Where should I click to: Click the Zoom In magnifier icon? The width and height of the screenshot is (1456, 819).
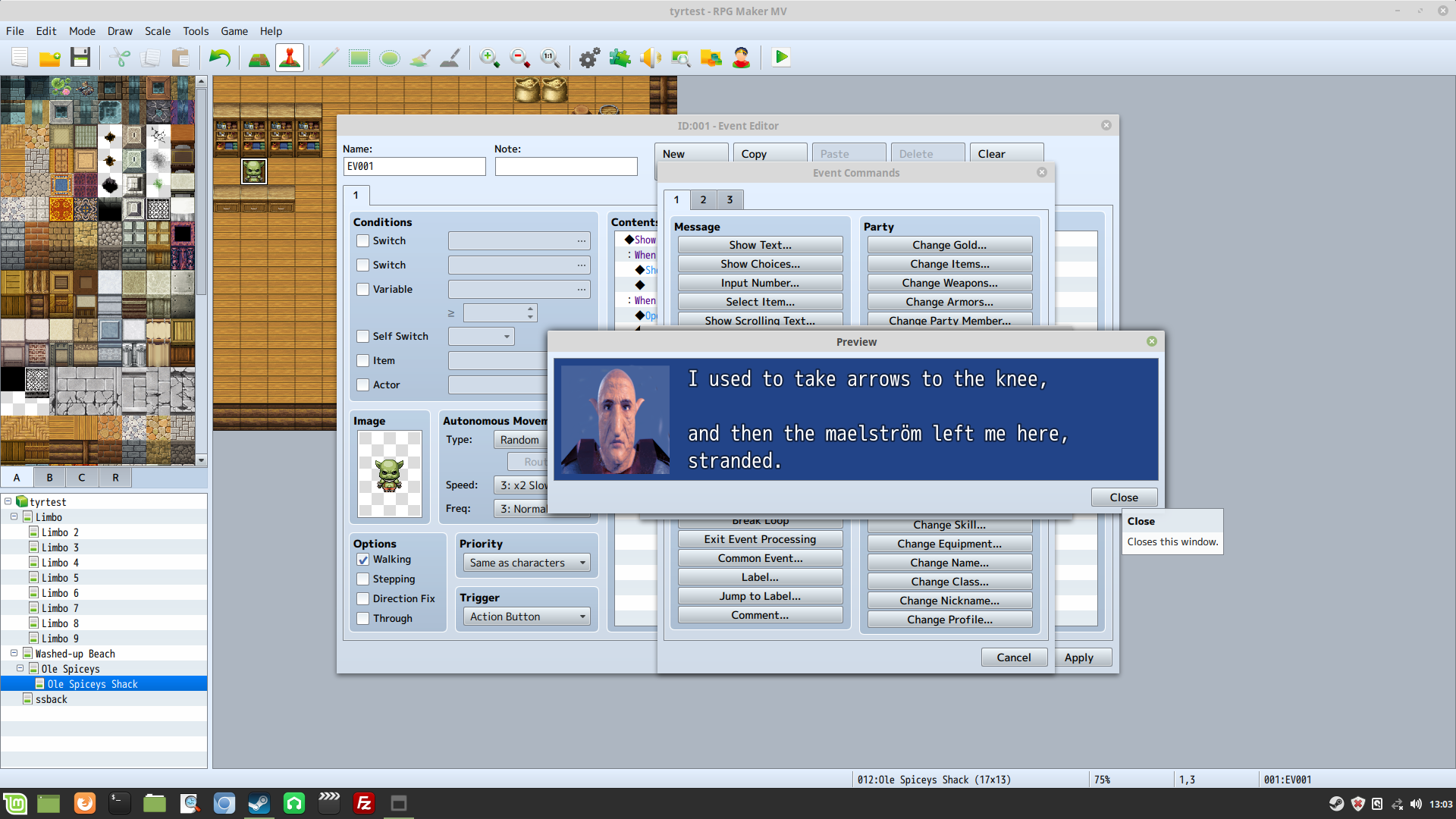point(489,58)
